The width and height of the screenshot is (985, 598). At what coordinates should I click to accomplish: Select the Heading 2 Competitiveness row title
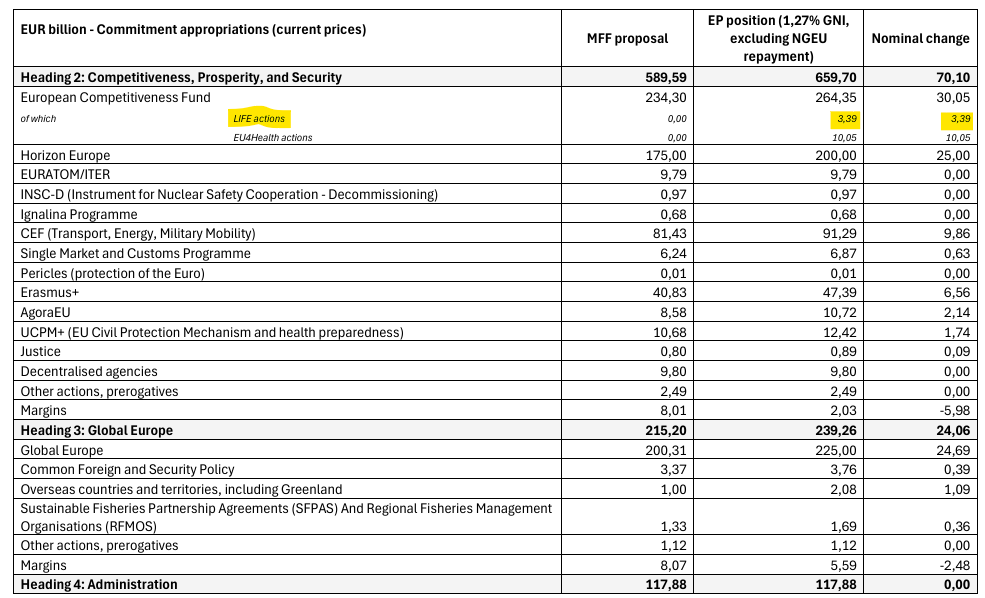coord(181,77)
